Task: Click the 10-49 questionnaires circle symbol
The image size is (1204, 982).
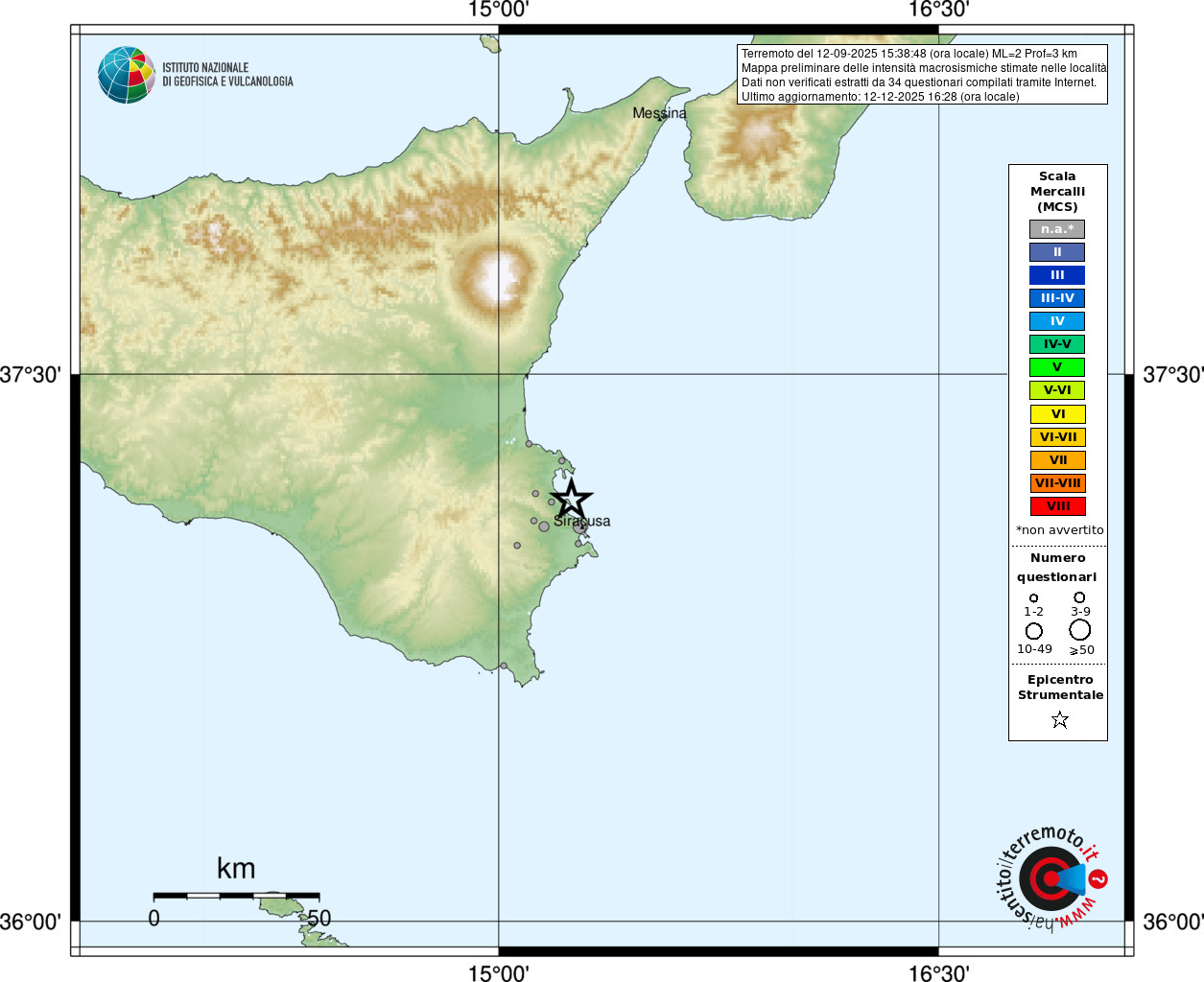Action: [x=1033, y=631]
